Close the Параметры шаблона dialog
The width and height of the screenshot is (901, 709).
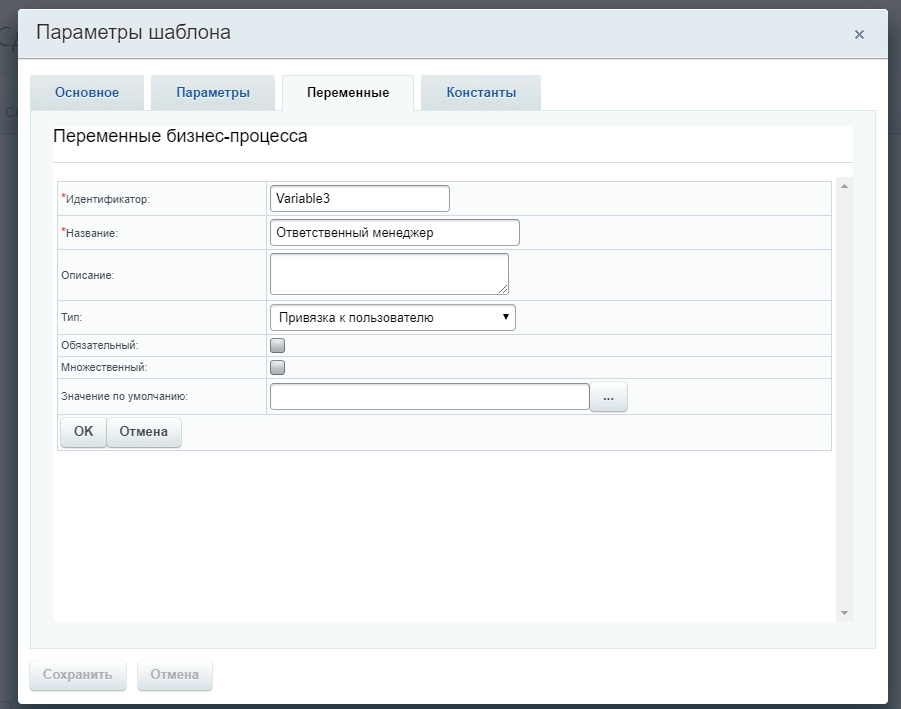point(858,34)
